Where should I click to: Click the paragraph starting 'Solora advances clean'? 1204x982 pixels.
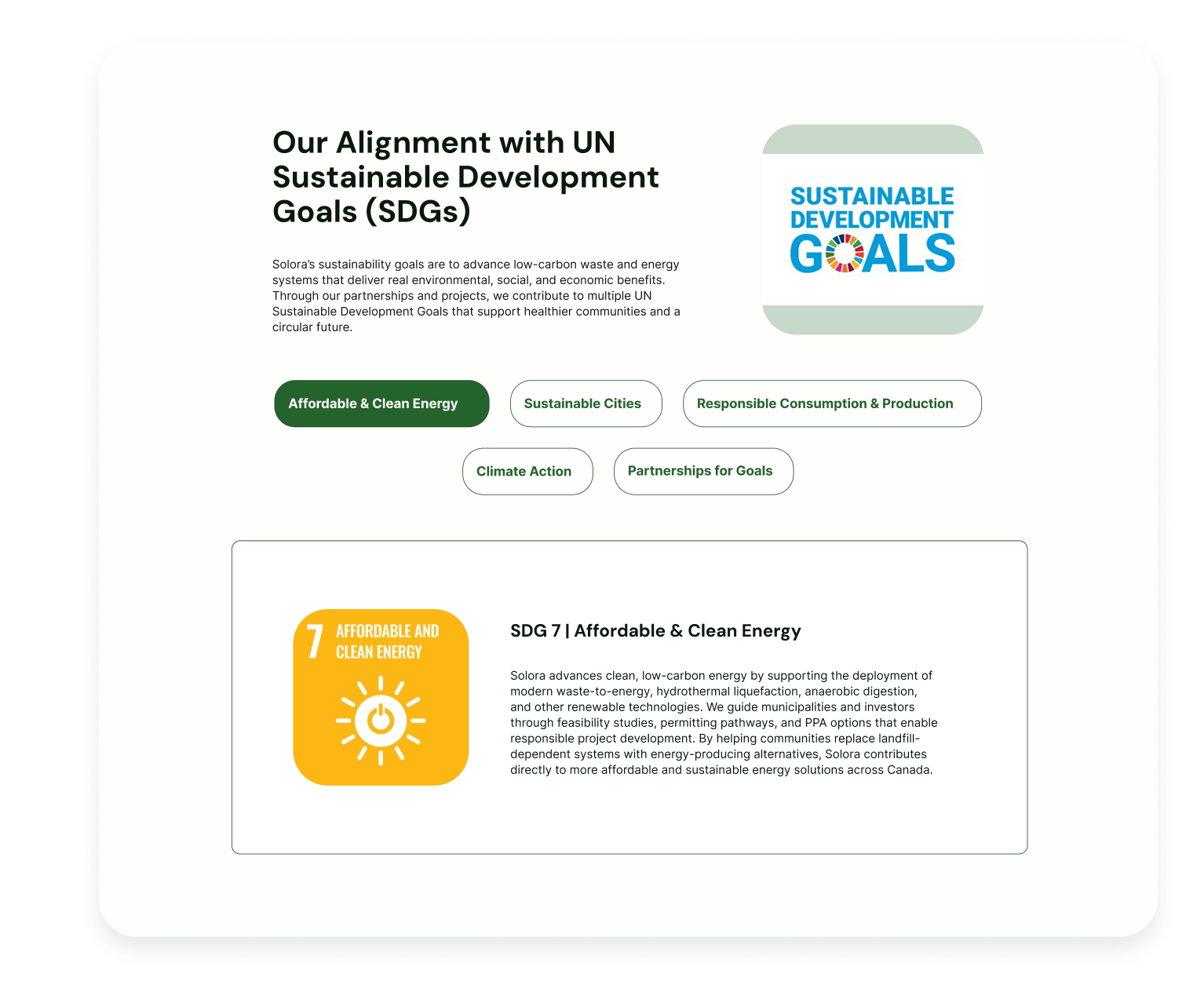[x=724, y=722]
